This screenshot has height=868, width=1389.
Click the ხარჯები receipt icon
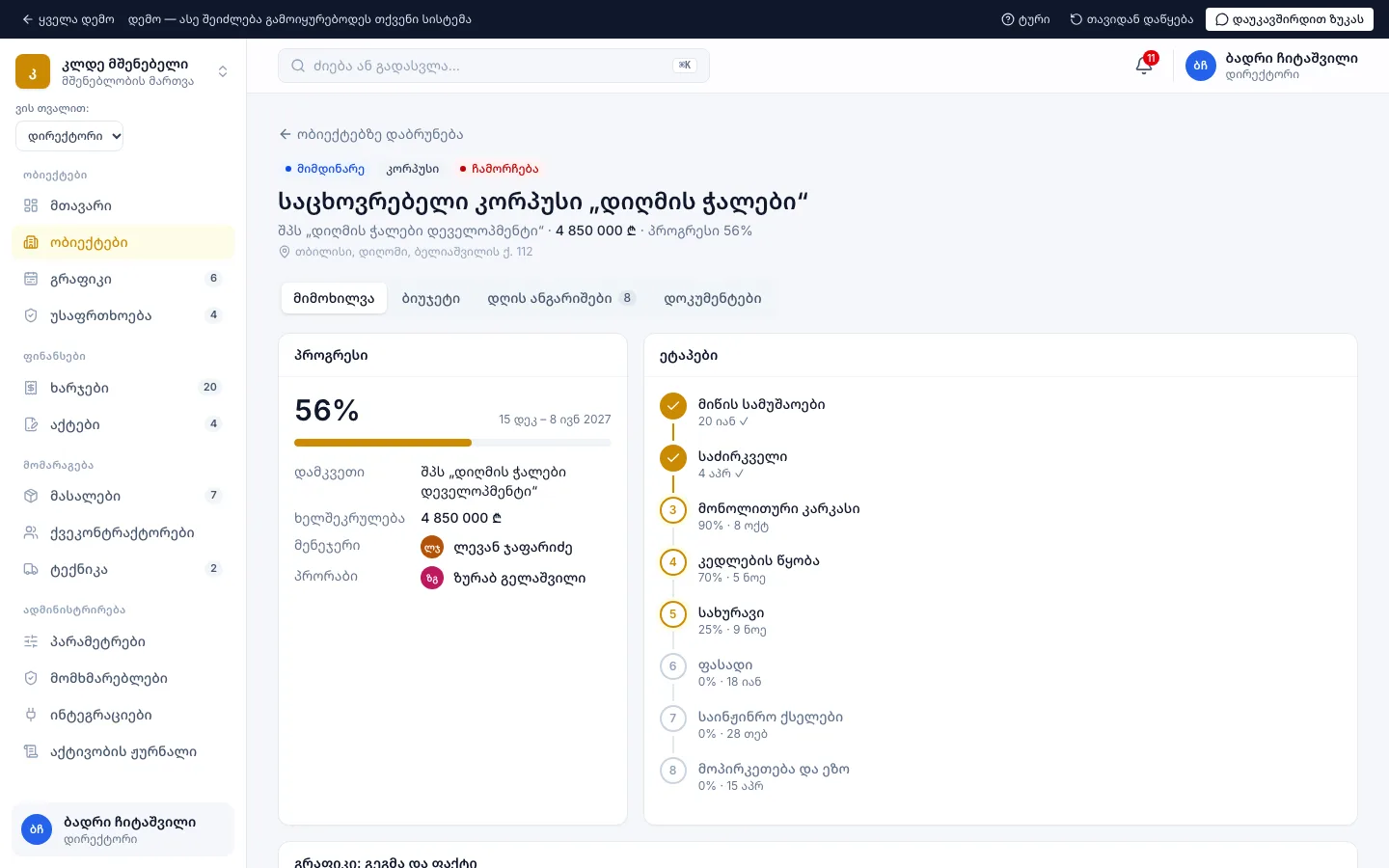pyautogui.click(x=31, y=388)
